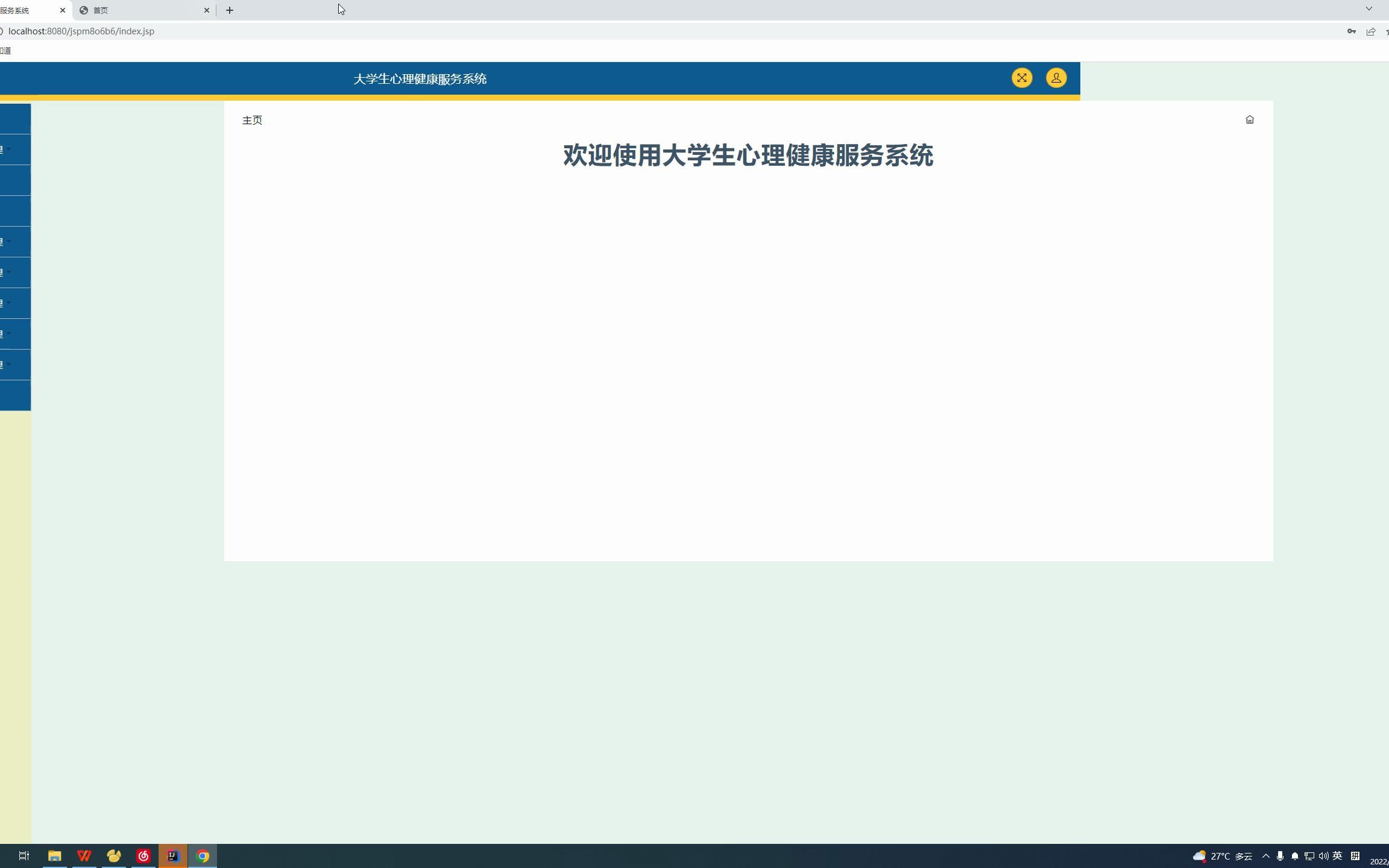Open WPS Office from the taskbar
This screenshot has width=1389, height=868.
pyautogui.click(x=84, y=856)
